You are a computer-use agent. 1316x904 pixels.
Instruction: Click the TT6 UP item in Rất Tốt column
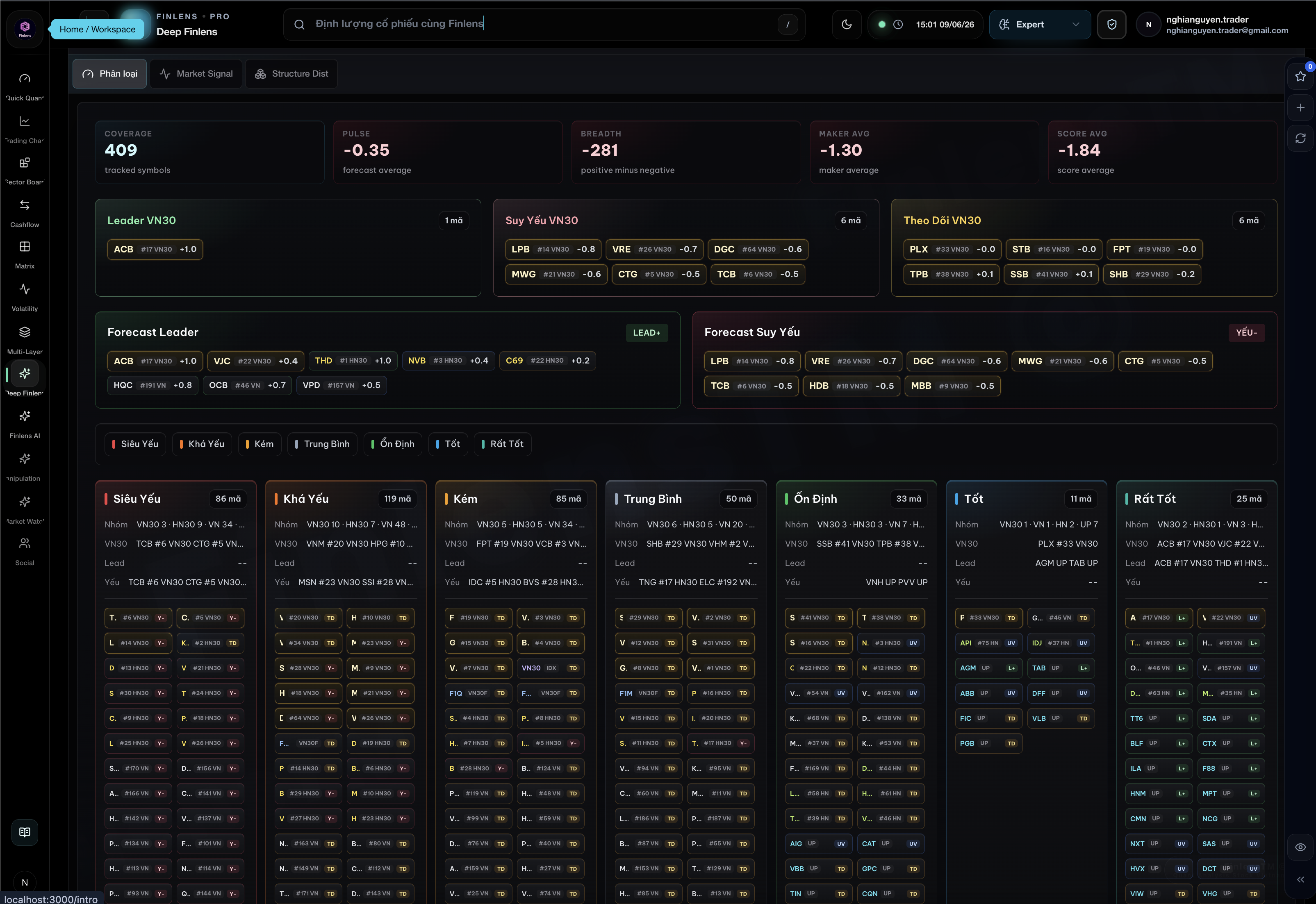(x=1159, y=718)
